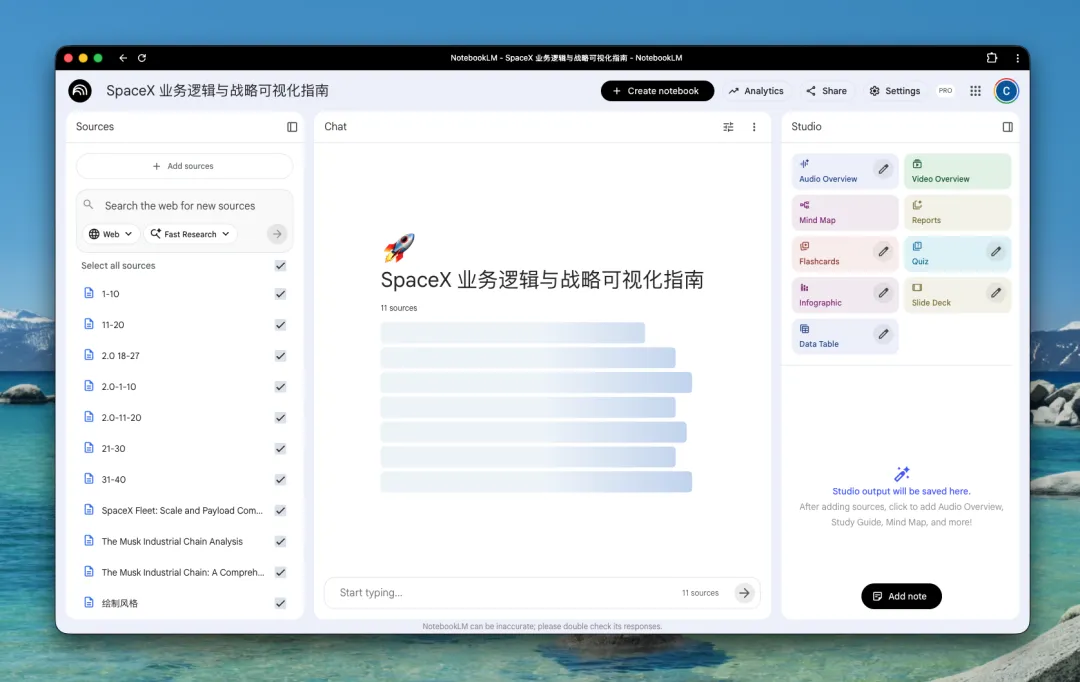Toggle the Select all sources checkbox
This screenshot has width=1080, height=682.
(280, 265)
